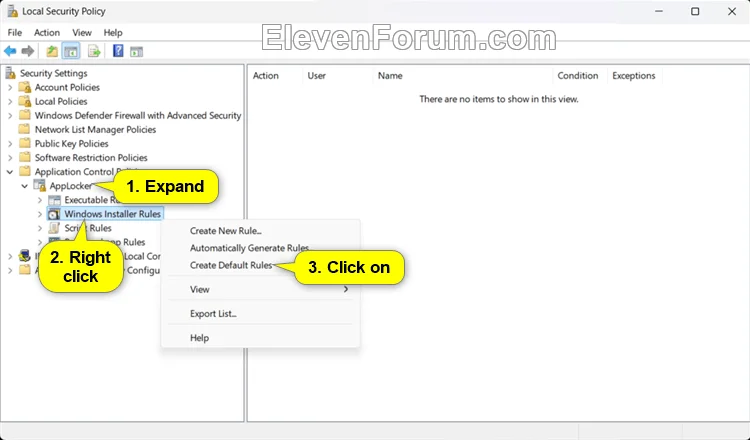Maximize the Local Security Policy window

[695, 11]
